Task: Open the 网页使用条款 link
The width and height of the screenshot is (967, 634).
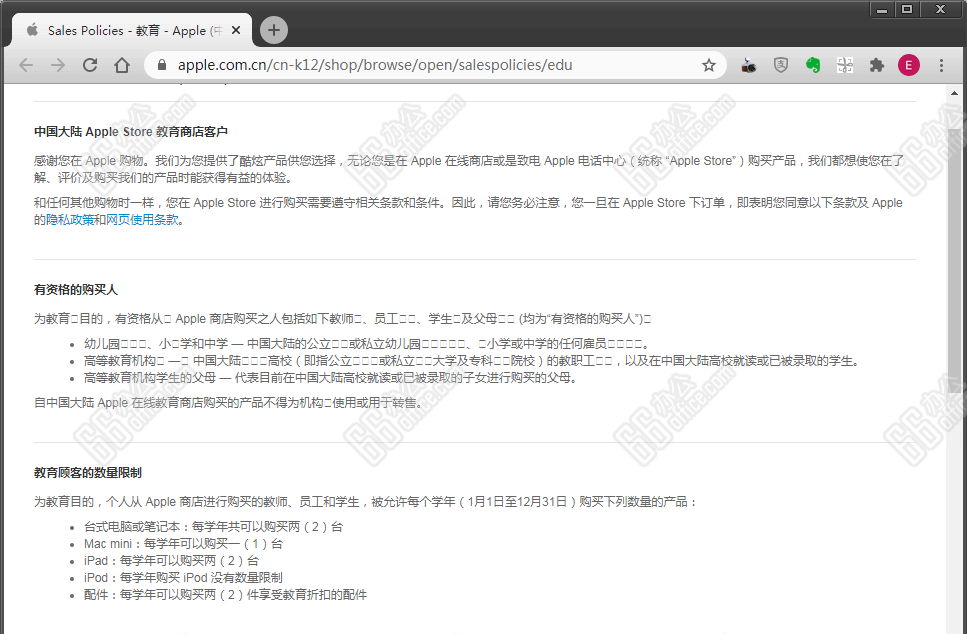Action: [x=142, y=220]
